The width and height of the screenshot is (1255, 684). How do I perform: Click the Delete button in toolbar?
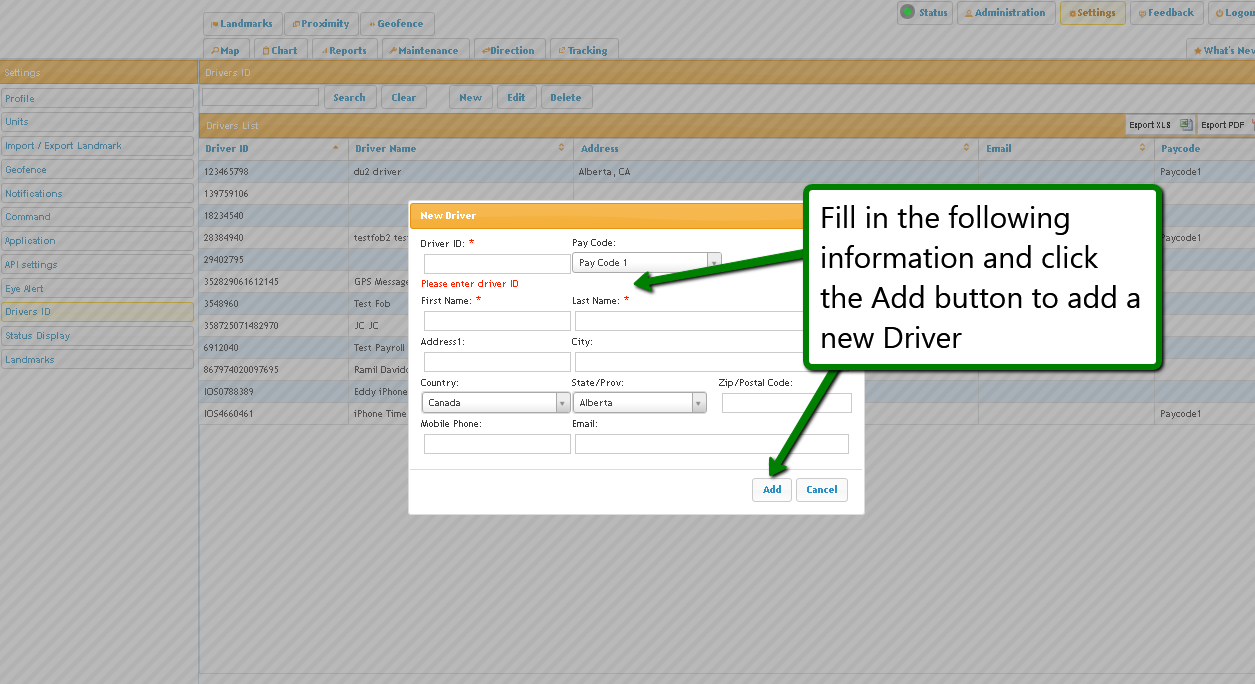coord(565,97)
